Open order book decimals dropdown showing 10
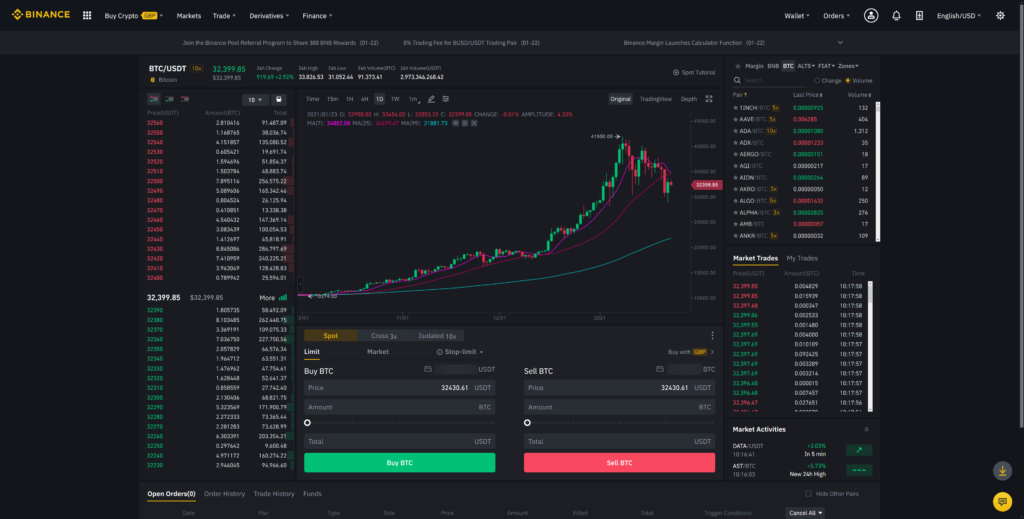Viewport: 1024px width, 519px height. [255, 100]
